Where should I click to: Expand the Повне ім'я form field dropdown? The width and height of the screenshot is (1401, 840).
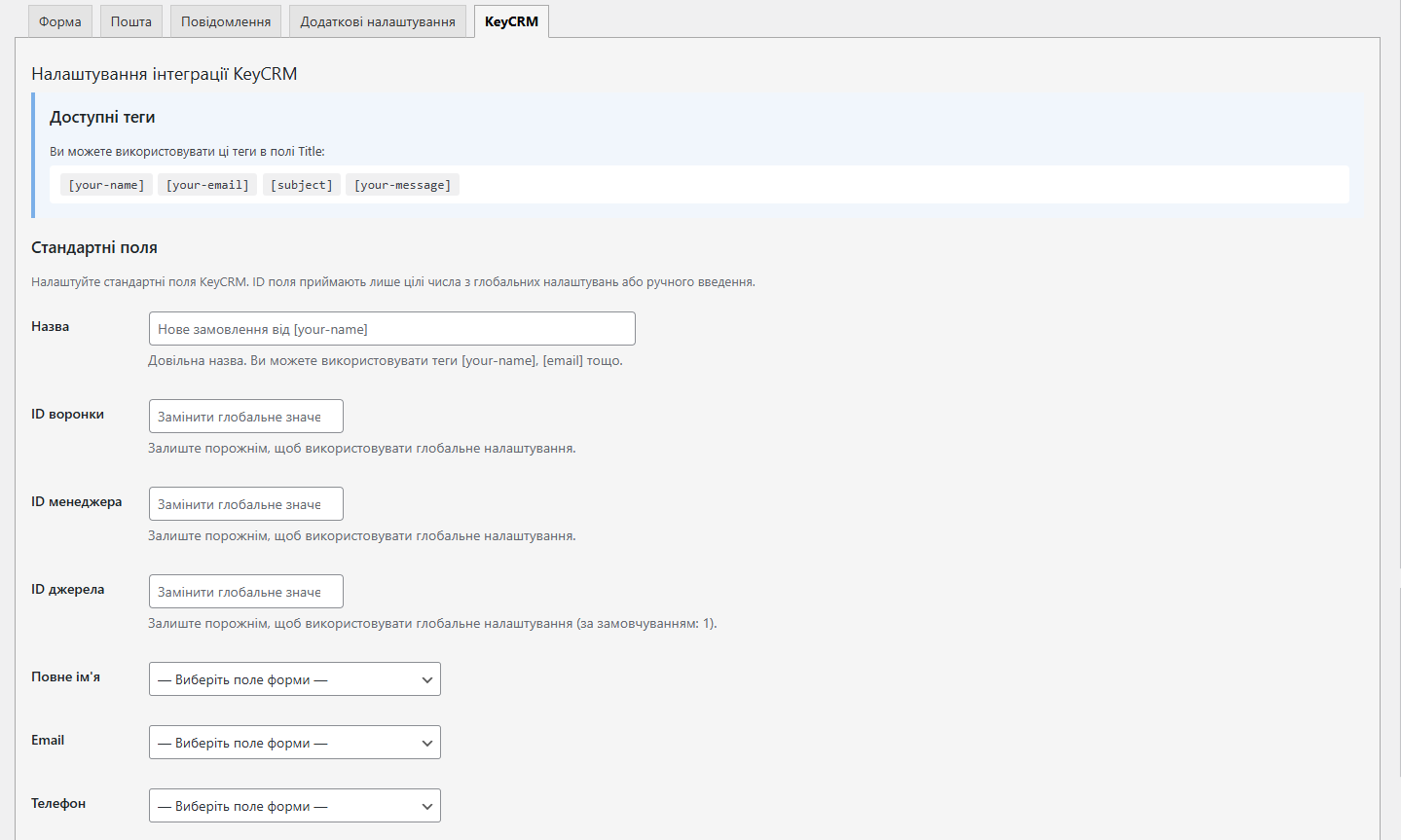294,679
